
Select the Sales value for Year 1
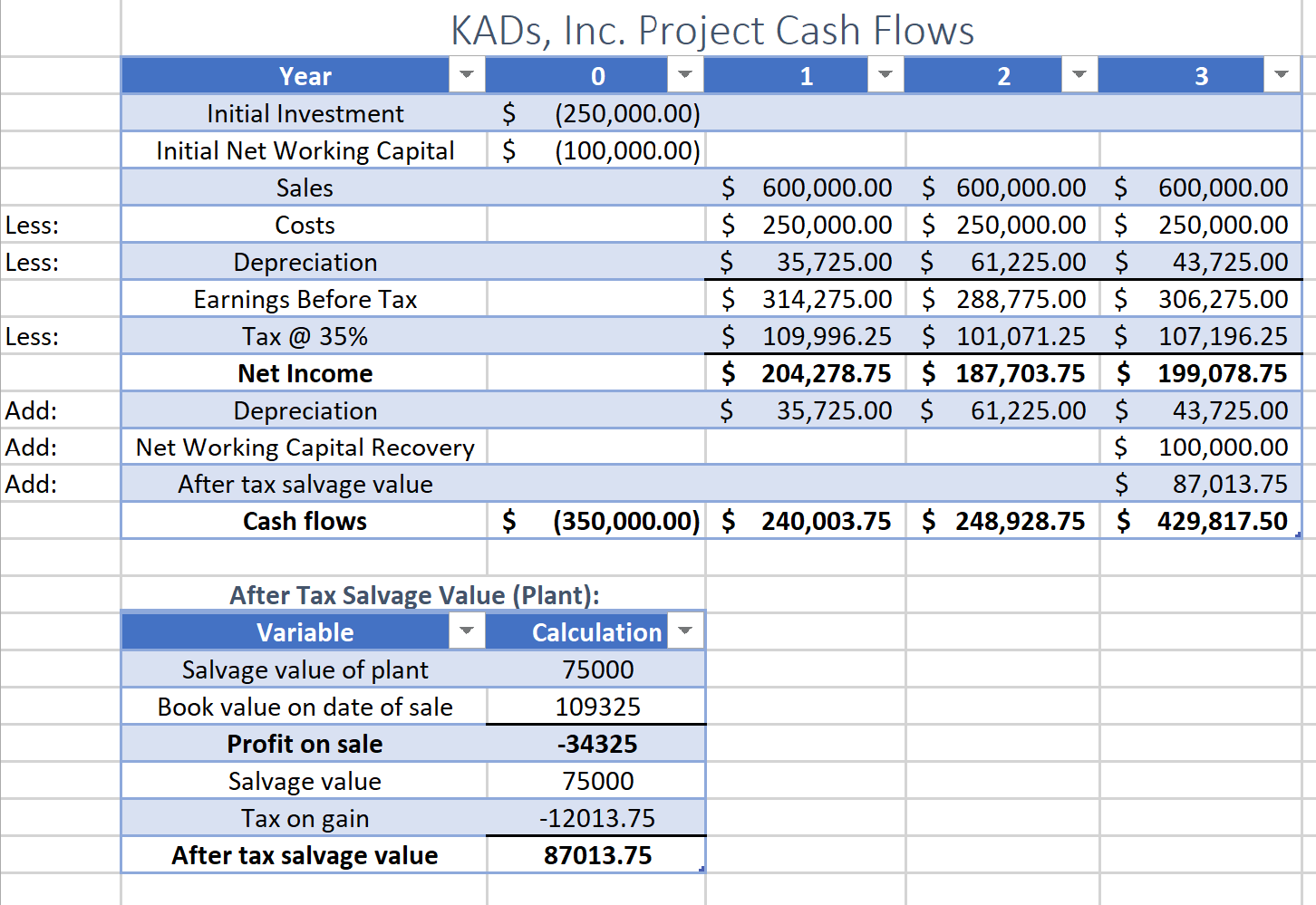(x=806, y=188)
